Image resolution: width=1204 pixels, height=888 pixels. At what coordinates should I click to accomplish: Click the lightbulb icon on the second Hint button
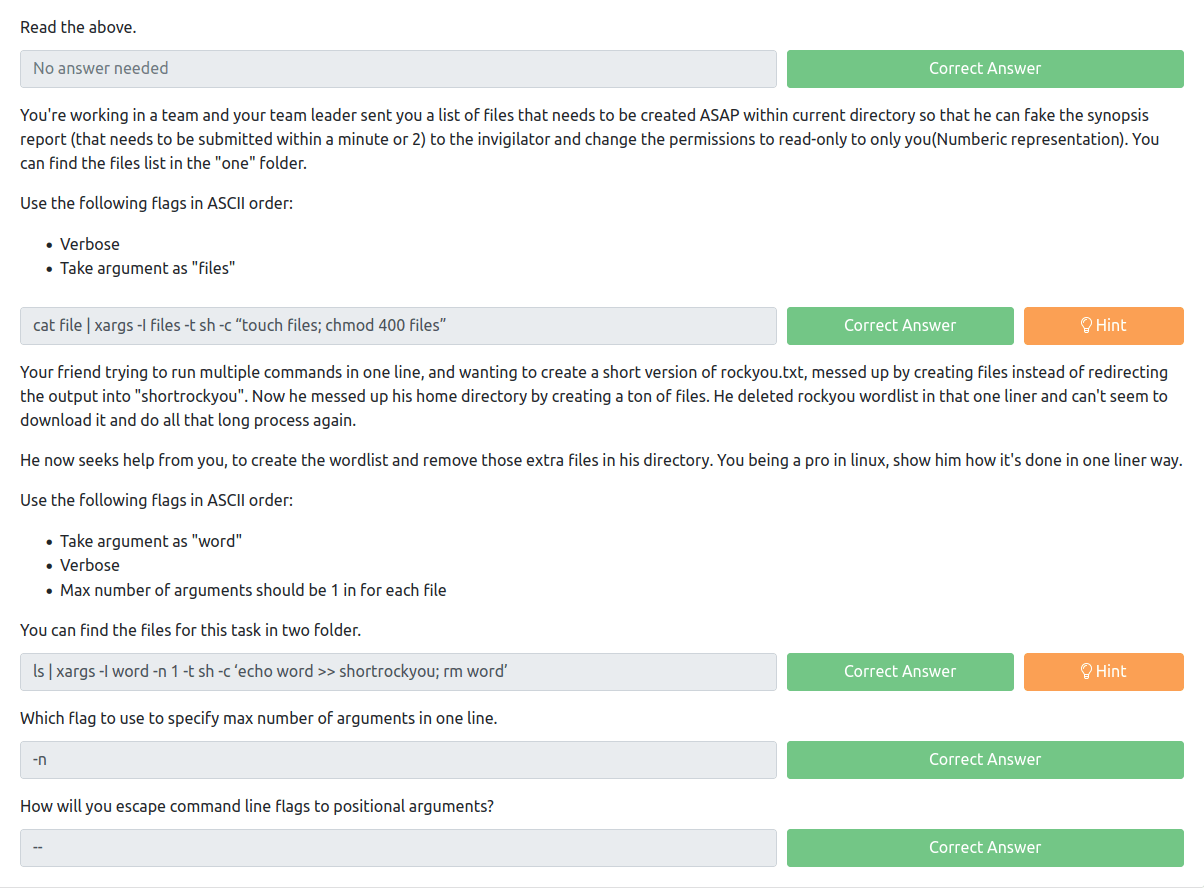(x=1086, y=671)
